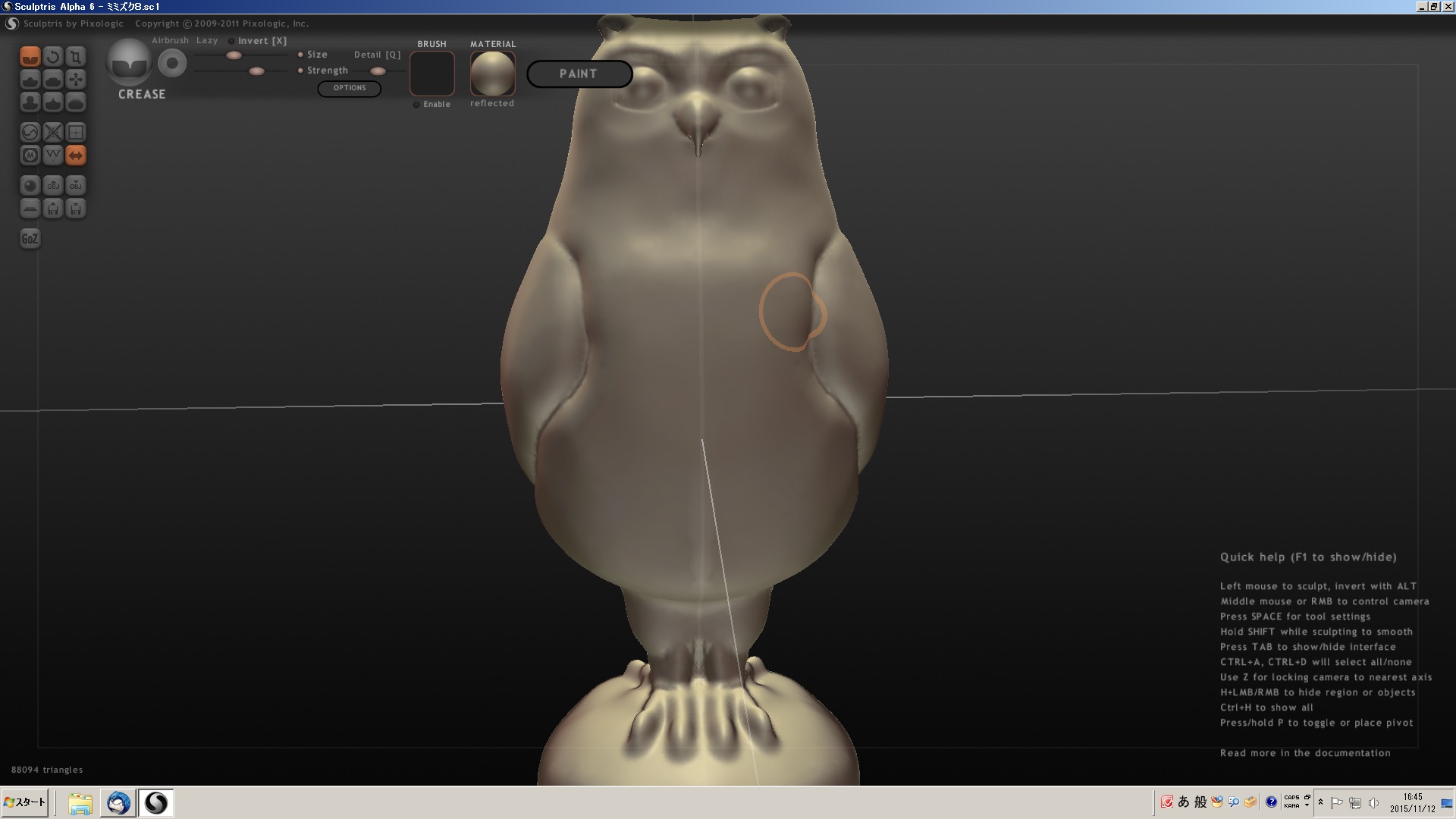Toggle the Size pressure dot
Screen dimensions: 1456x819
(x=300, y=55)
